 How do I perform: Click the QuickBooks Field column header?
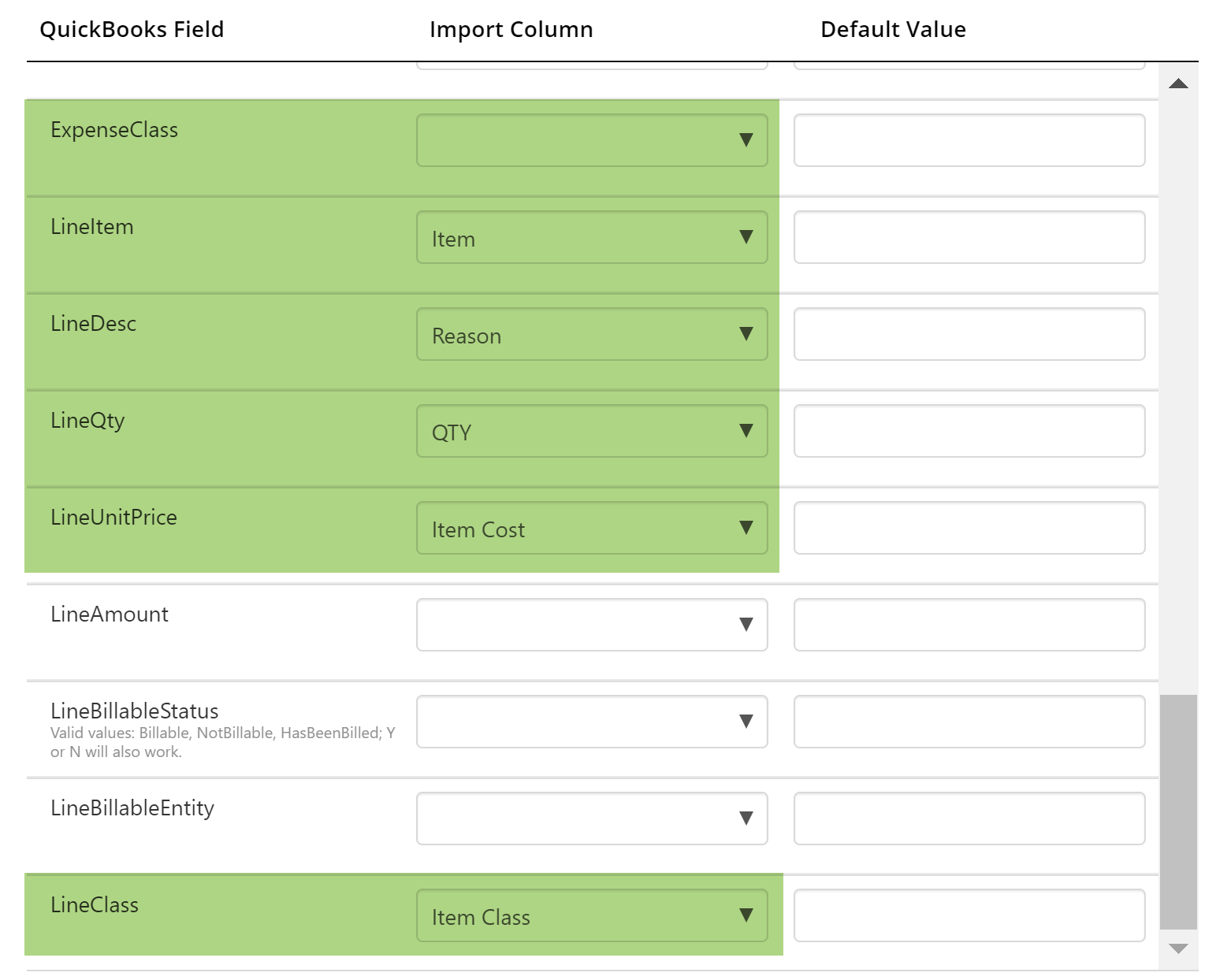click(132, 29)
